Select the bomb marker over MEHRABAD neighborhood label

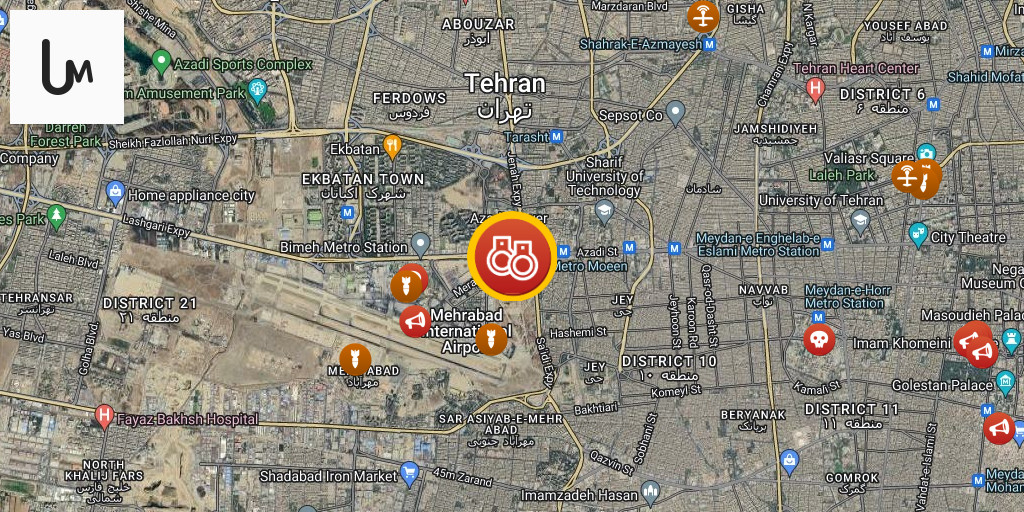(355, 359)
